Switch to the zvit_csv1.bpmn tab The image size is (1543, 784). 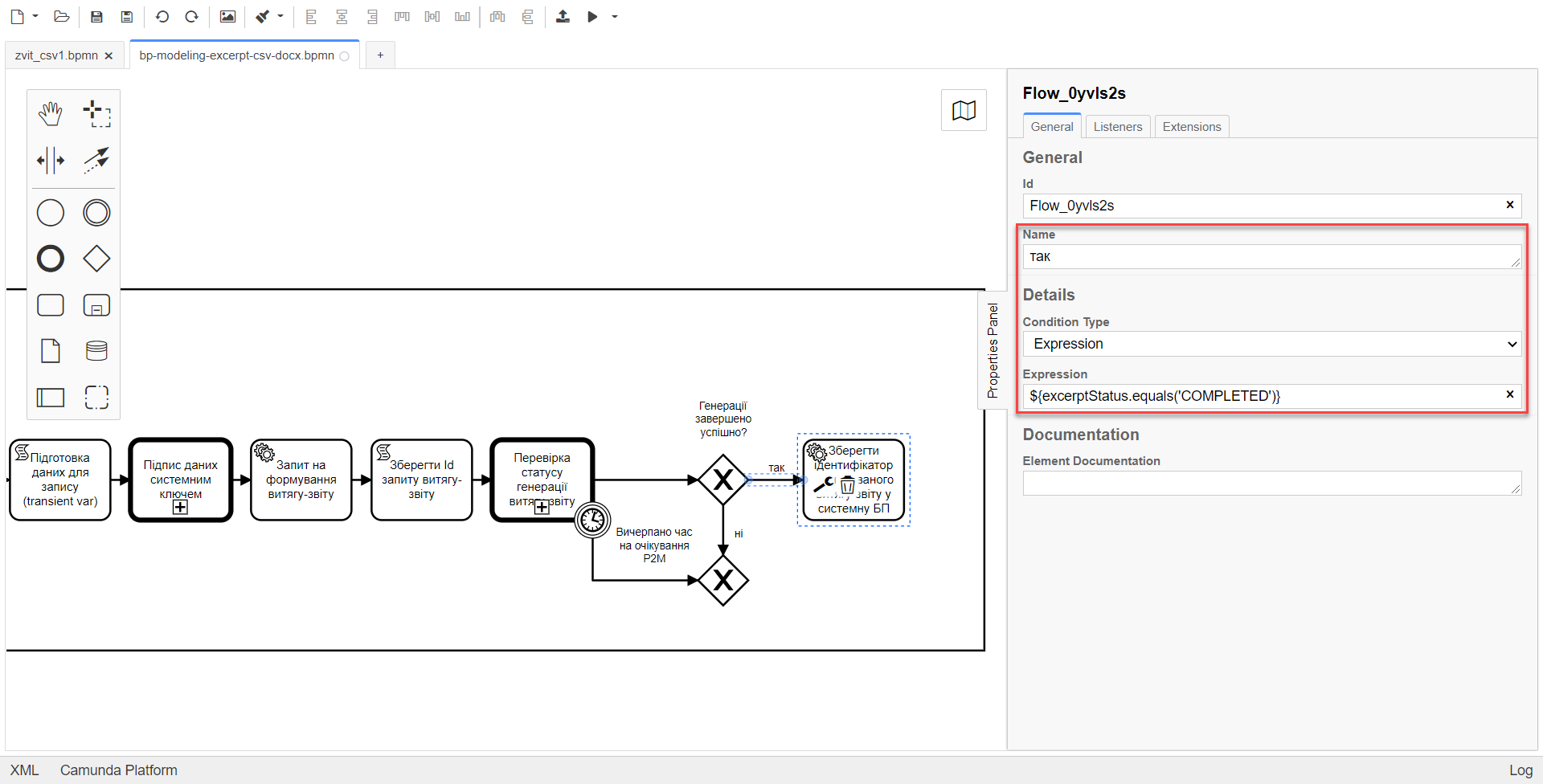click(56, 55)
